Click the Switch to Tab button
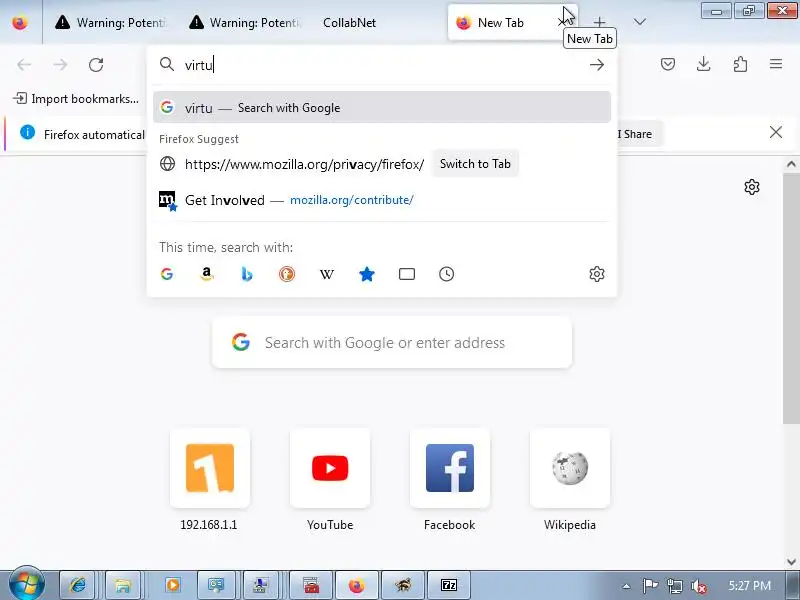The width and height of the screenshot is (800, 600). (475, 164)
